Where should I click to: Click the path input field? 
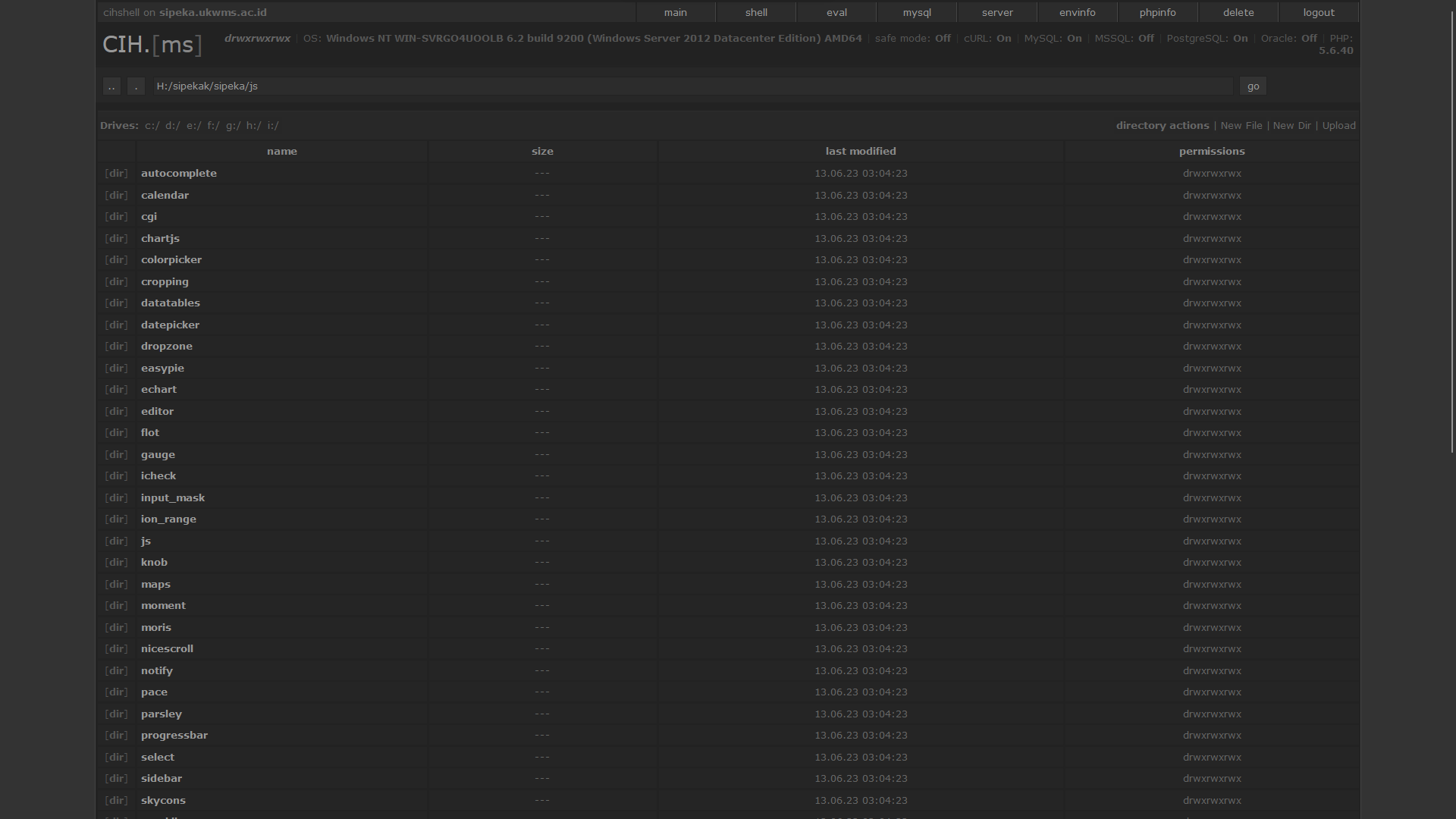pyautogui.click(x=693, y=86)
